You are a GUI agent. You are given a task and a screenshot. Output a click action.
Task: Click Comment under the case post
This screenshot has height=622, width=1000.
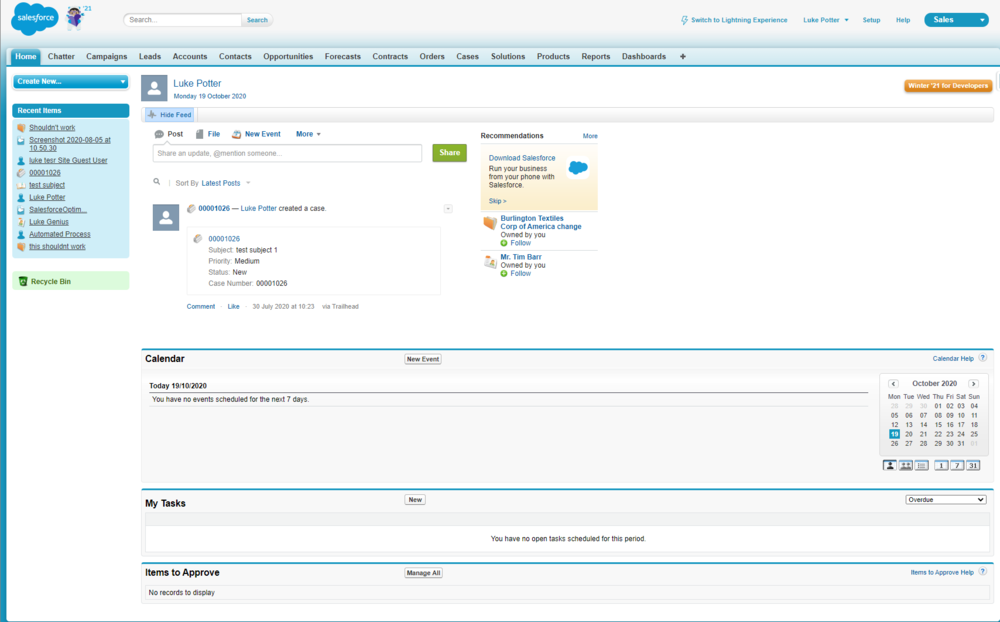pos(201,306)
